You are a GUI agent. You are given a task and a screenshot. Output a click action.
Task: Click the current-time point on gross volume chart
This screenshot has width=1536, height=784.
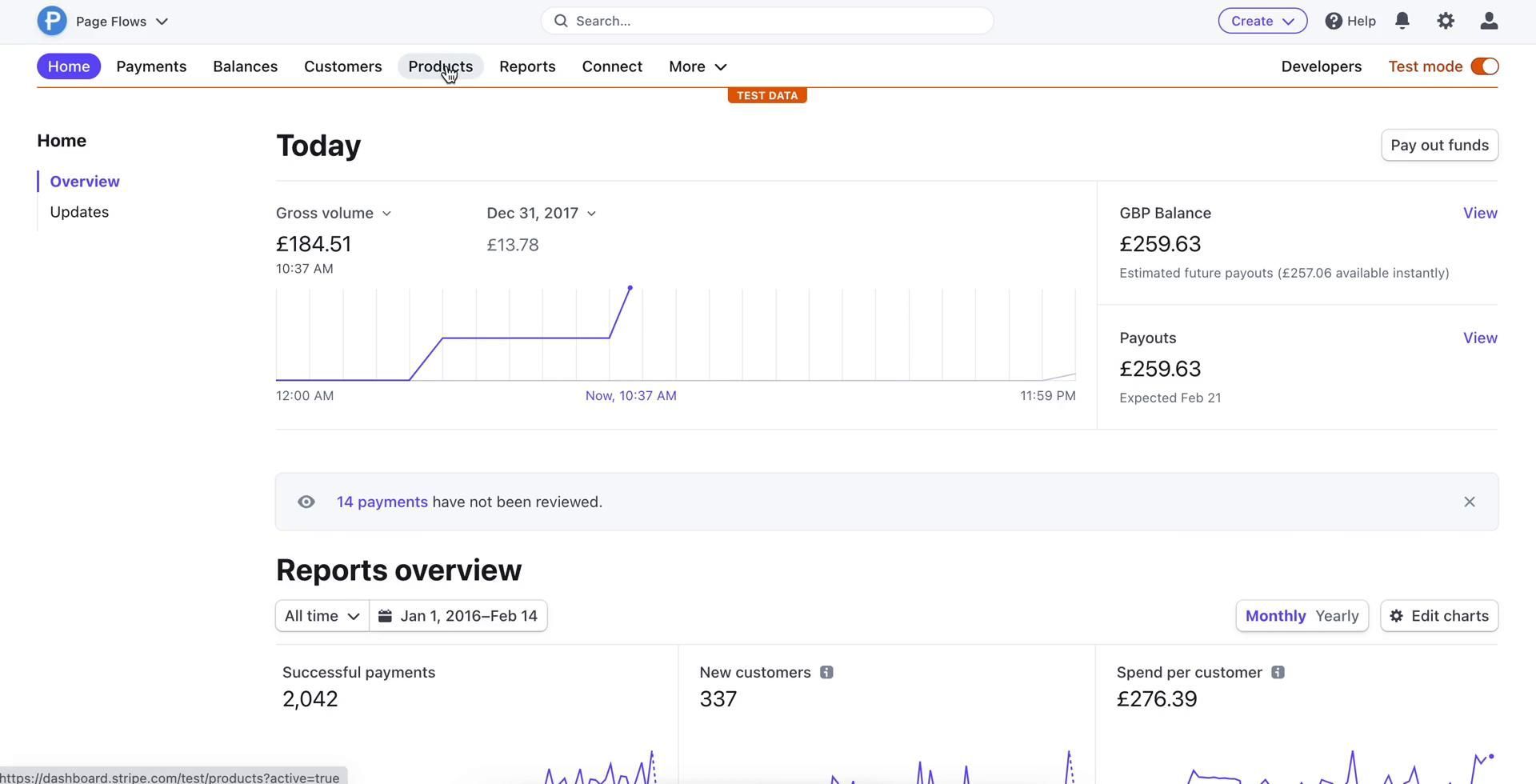[x=630, y=288]
